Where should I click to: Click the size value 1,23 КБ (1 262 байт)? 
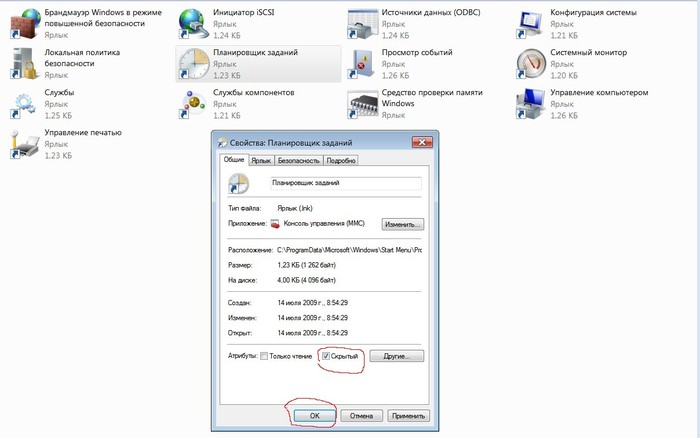306,265
